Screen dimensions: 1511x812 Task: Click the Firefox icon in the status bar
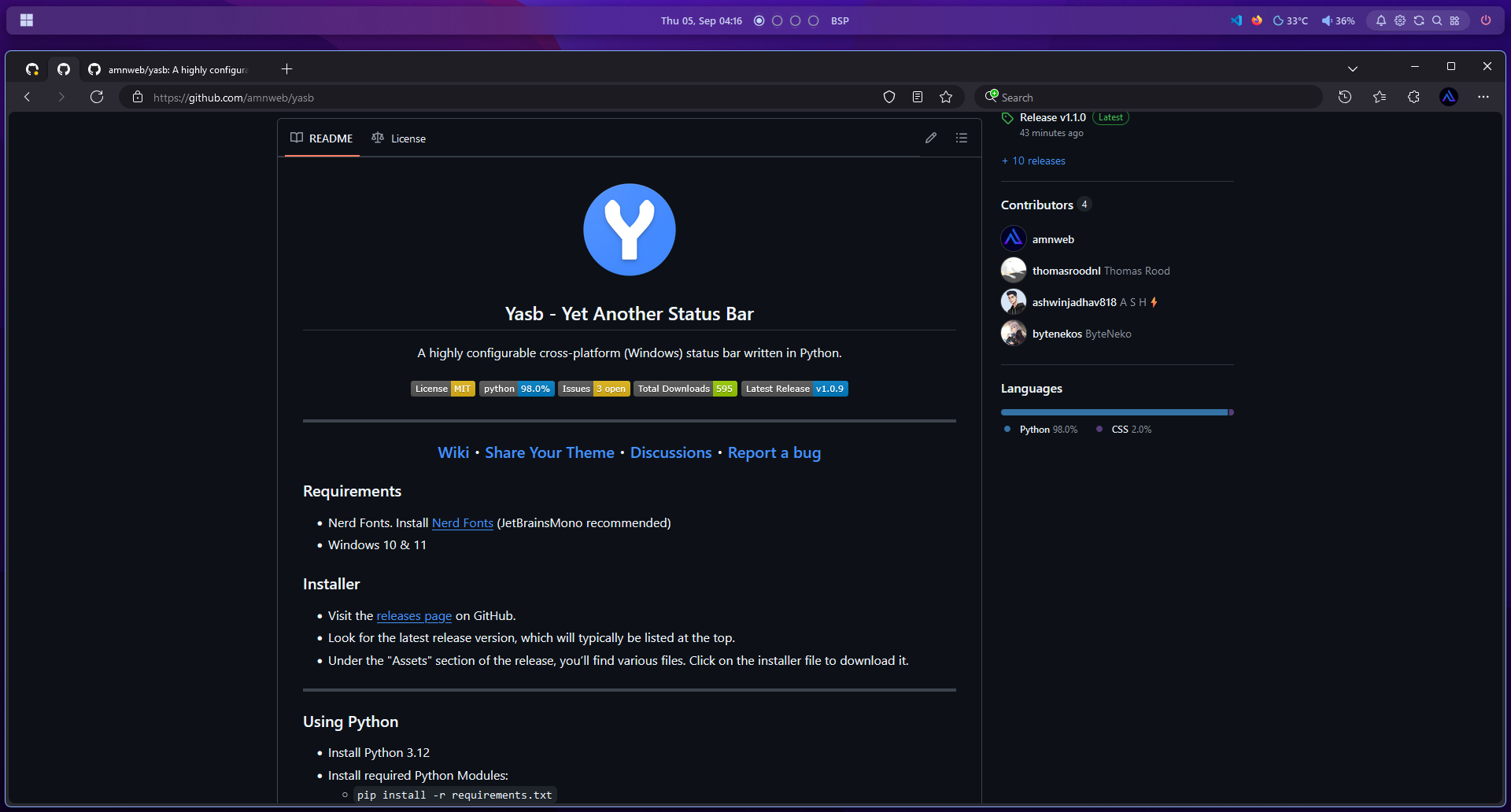(1257, 20)
